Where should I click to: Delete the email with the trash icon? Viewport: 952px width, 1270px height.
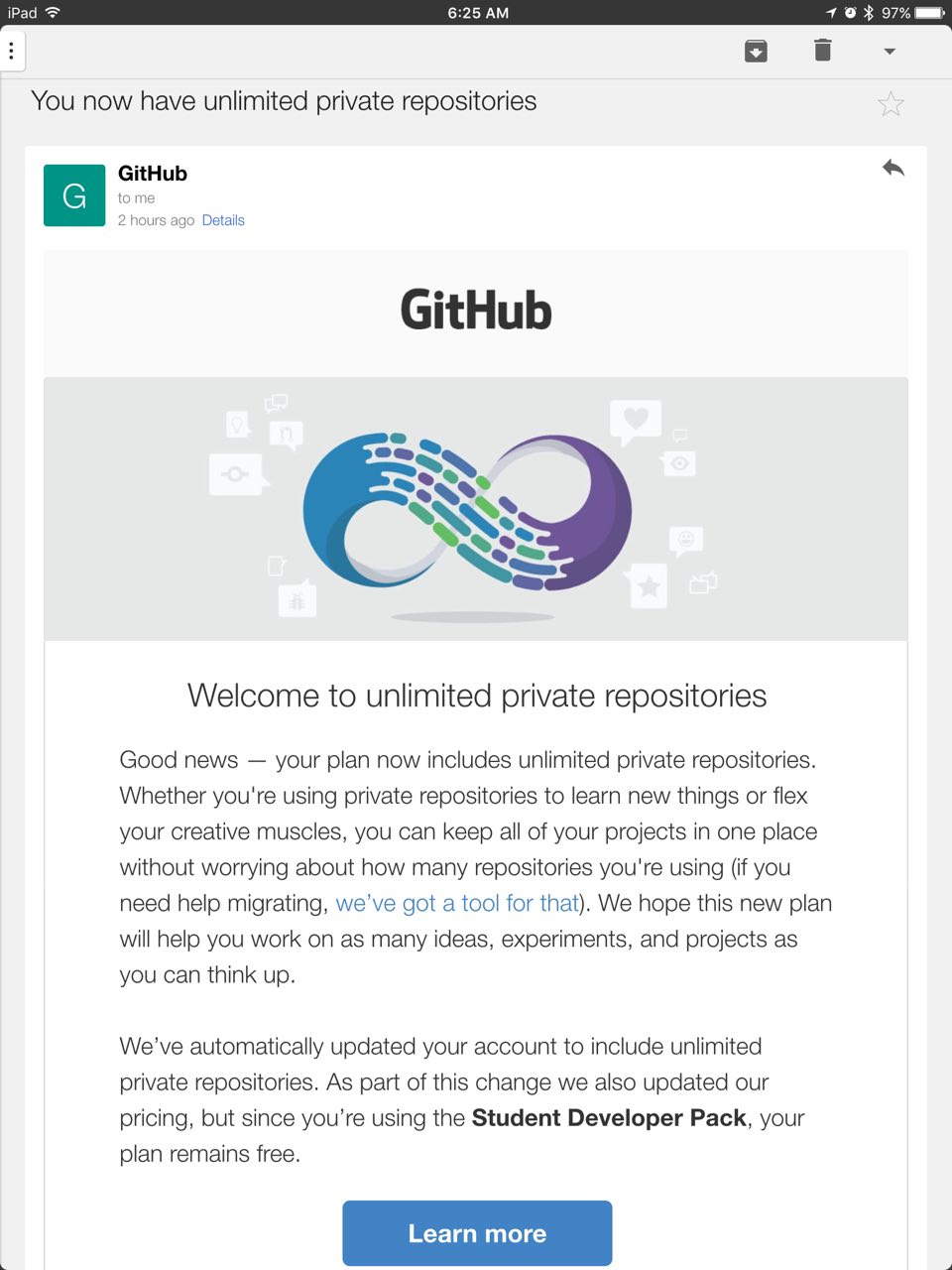(x=822, y=50)
